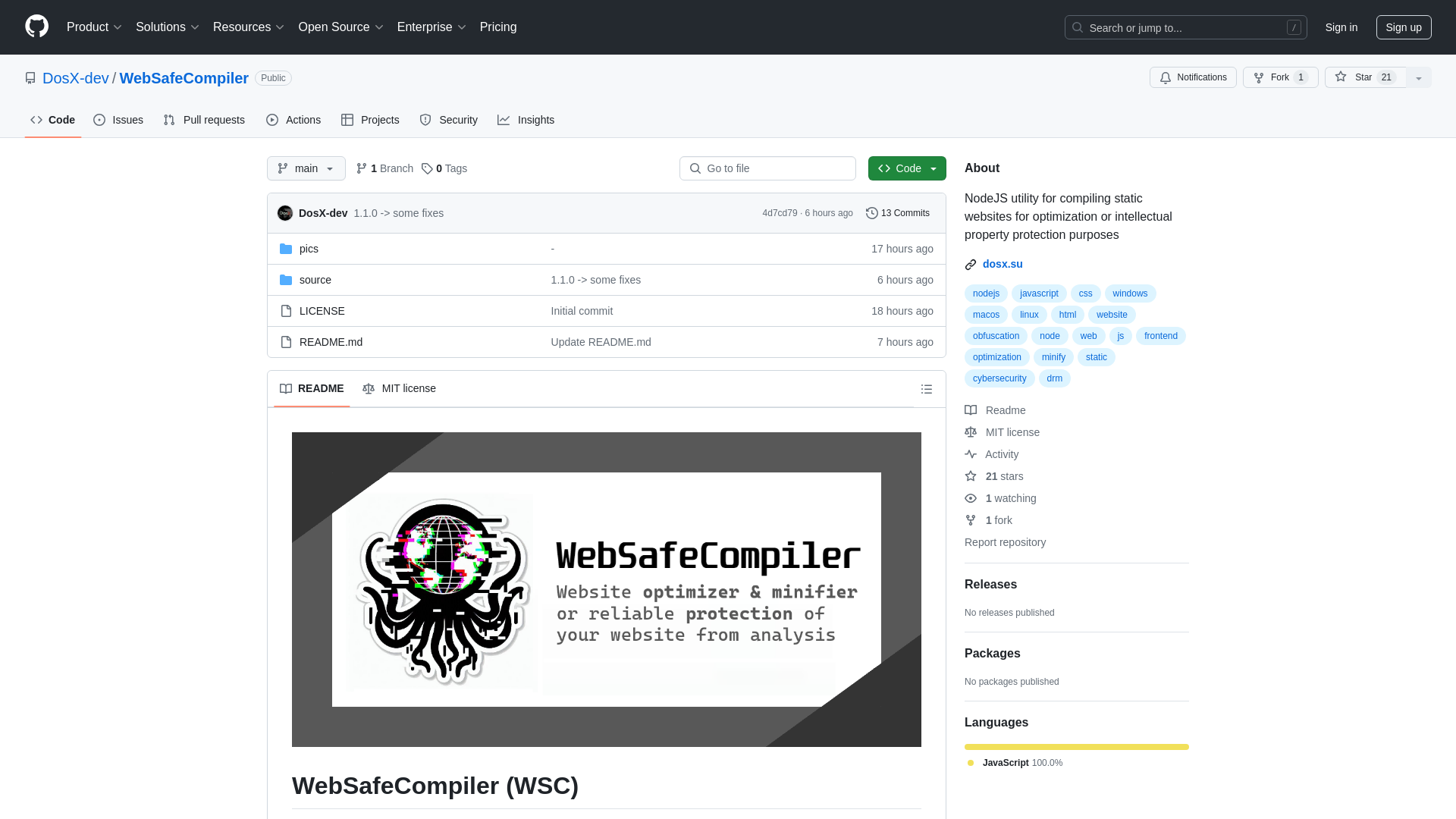Open the Pricing link
Screen dimensions: 1456x819
(x=498, y=27)
